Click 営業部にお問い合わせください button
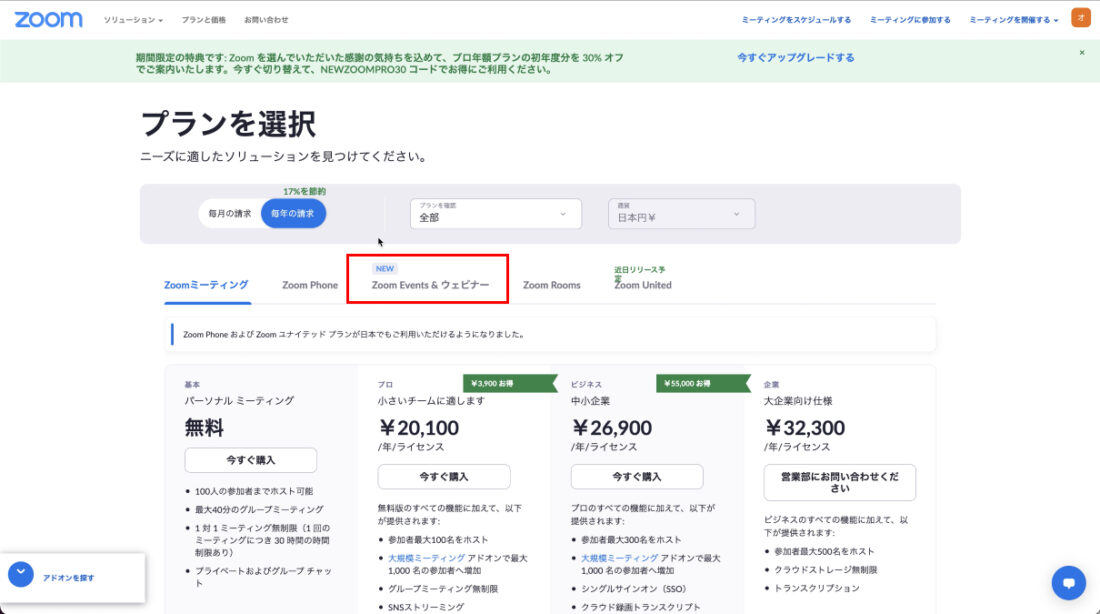This screenshot has height=614, width=1100. coord(840,482)
